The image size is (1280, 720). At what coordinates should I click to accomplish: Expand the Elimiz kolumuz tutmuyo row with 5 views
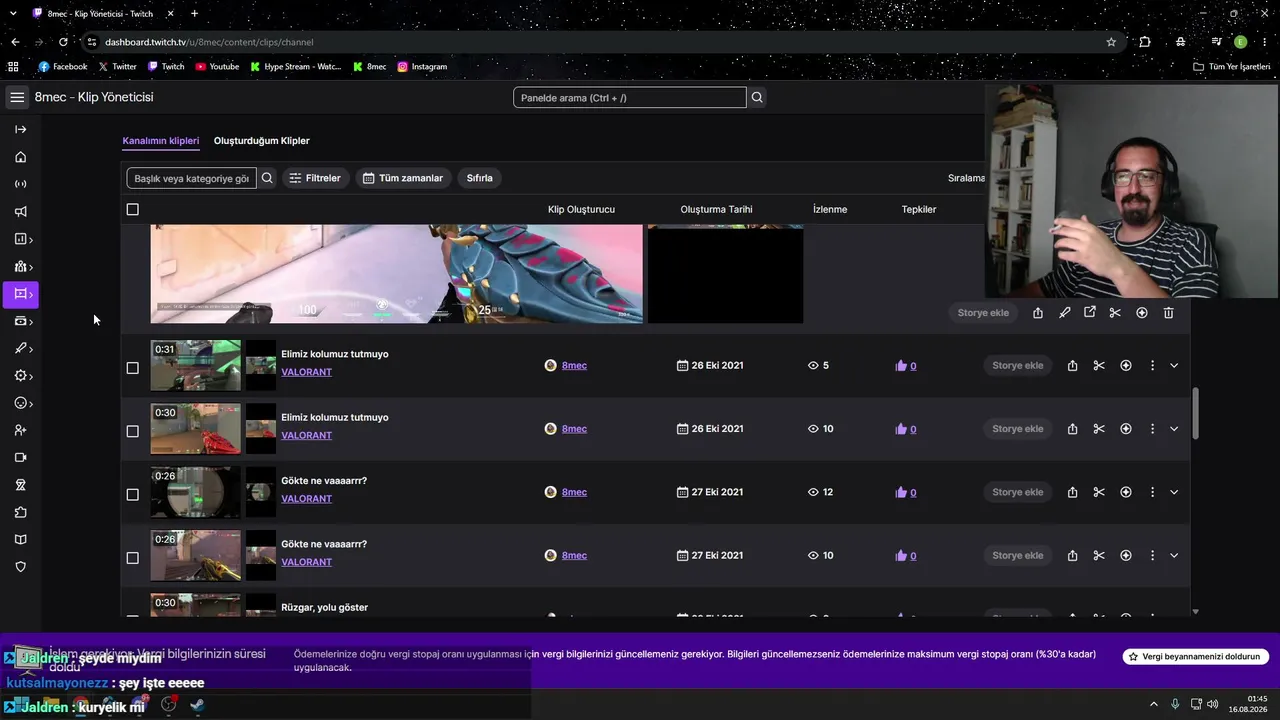(x=1174, y=366)
